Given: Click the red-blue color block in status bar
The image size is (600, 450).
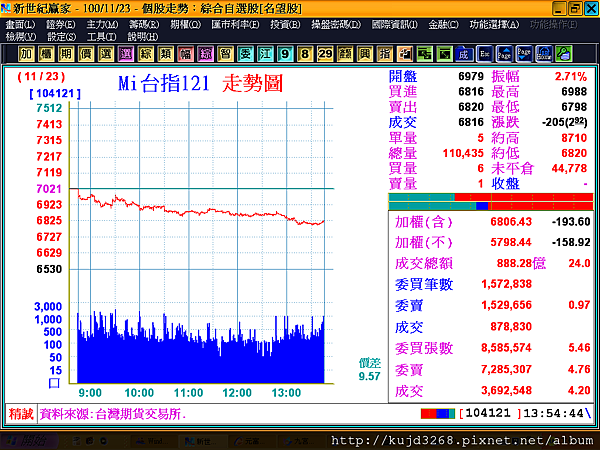Looking at the screenshot, I should pyautogui.click(x=438, y=414).
